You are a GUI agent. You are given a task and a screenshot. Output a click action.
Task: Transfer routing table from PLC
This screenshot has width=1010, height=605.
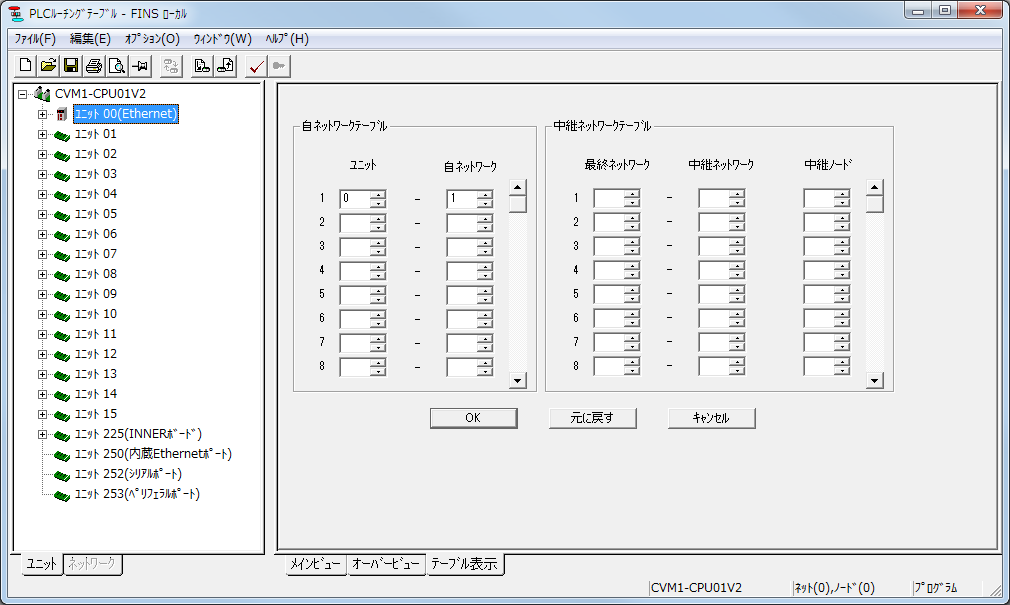[225, 65]
